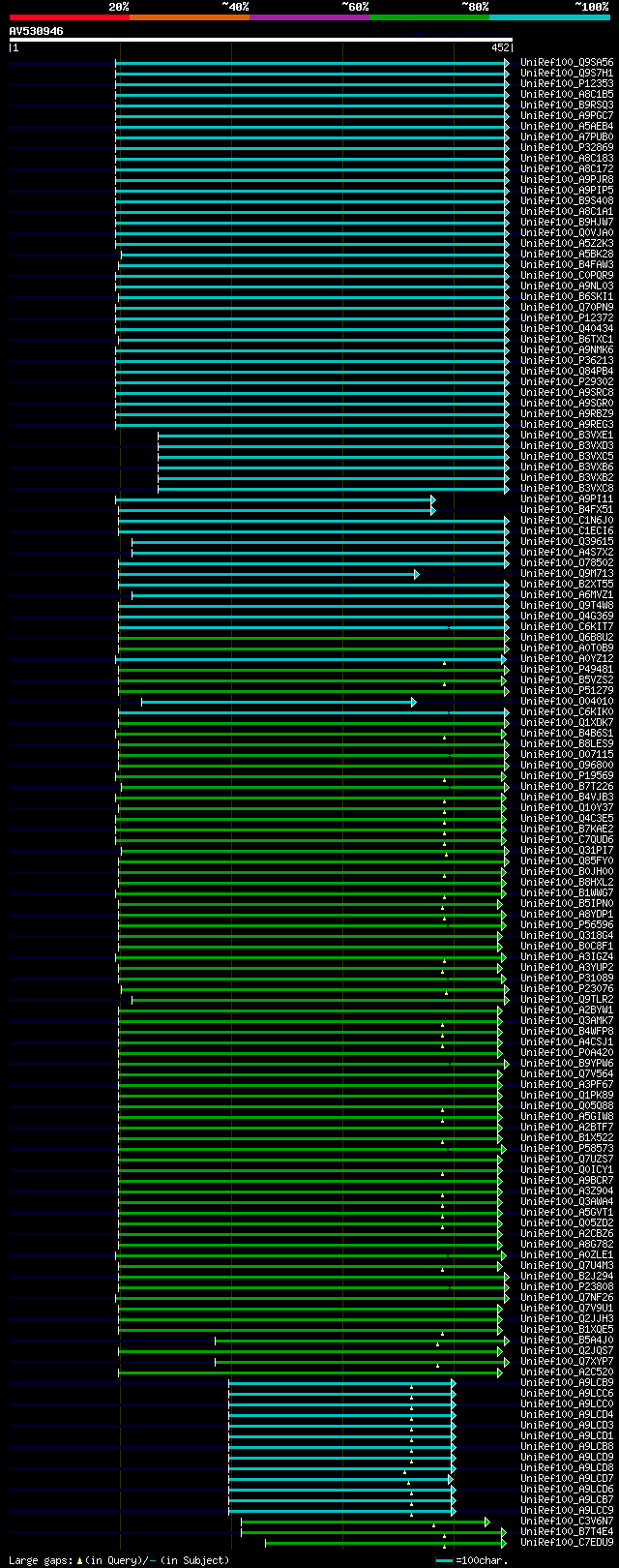Open hit UniRef100_A9PI11
Viewport: 619px width, 1568px height.
click(x=567, y=498)
